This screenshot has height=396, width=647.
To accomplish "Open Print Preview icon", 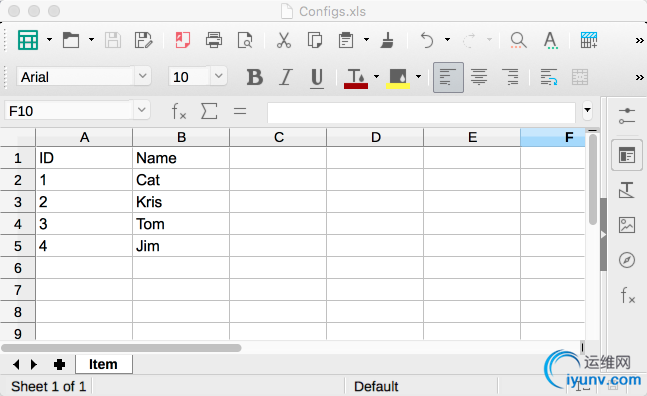I will tap(245, 40).
